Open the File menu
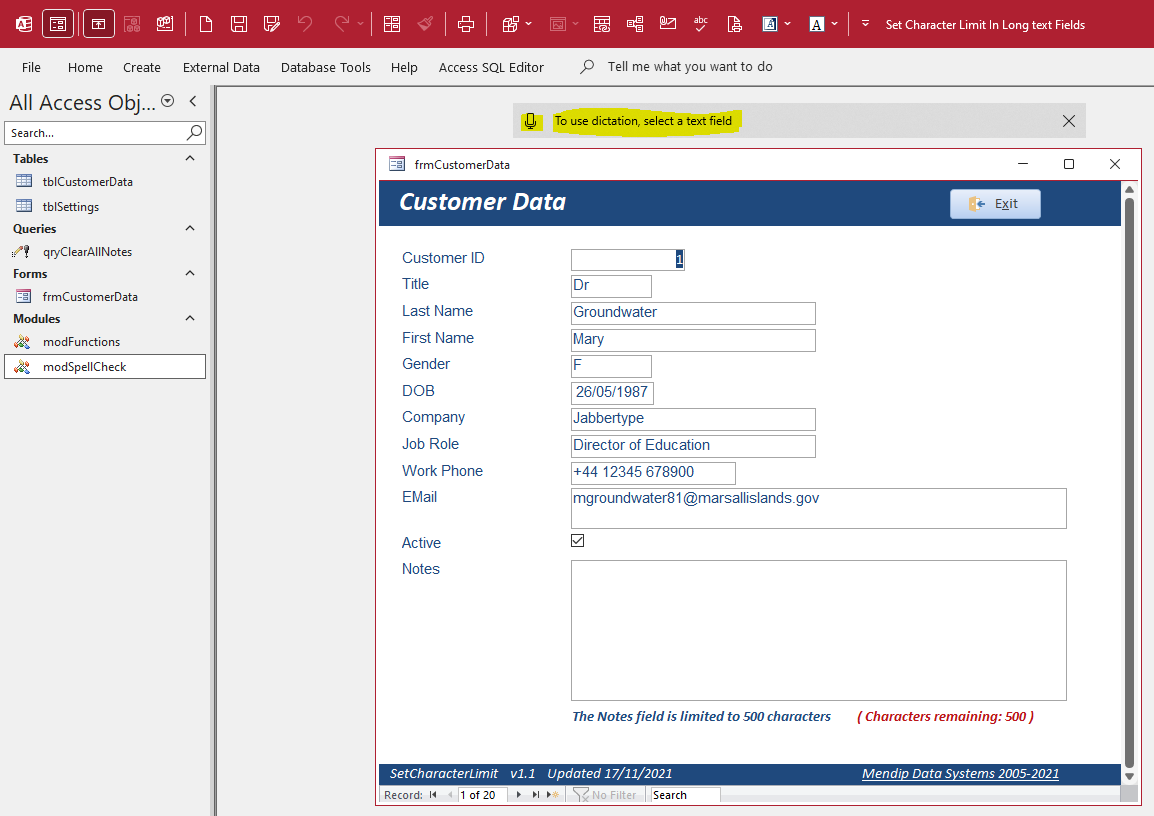Viewport: 1154px width, 816px height. click(x=32, y=67)
